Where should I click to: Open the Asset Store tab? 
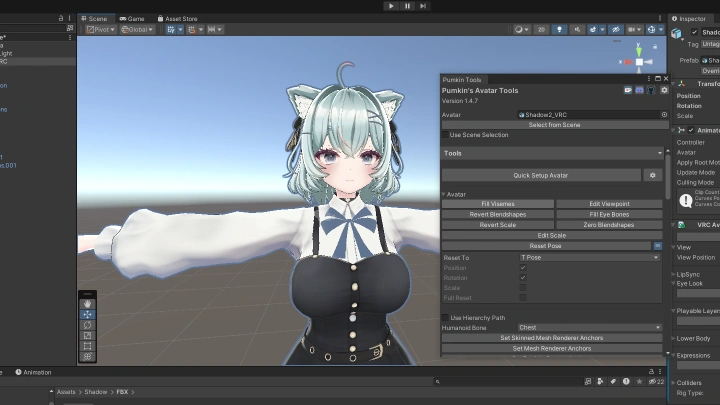point(177,18)
